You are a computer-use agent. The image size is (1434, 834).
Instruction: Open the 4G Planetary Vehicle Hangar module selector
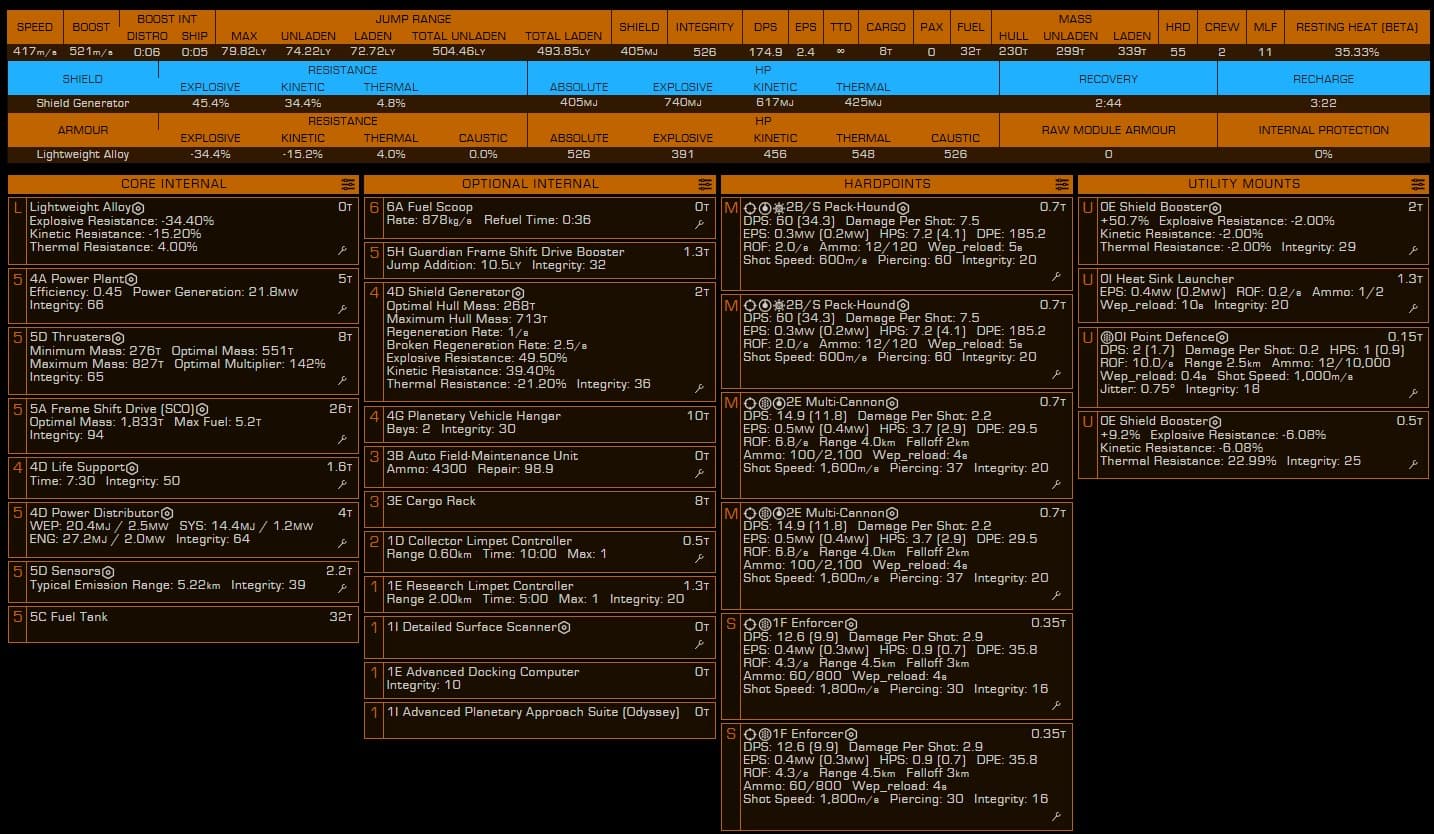473,416
